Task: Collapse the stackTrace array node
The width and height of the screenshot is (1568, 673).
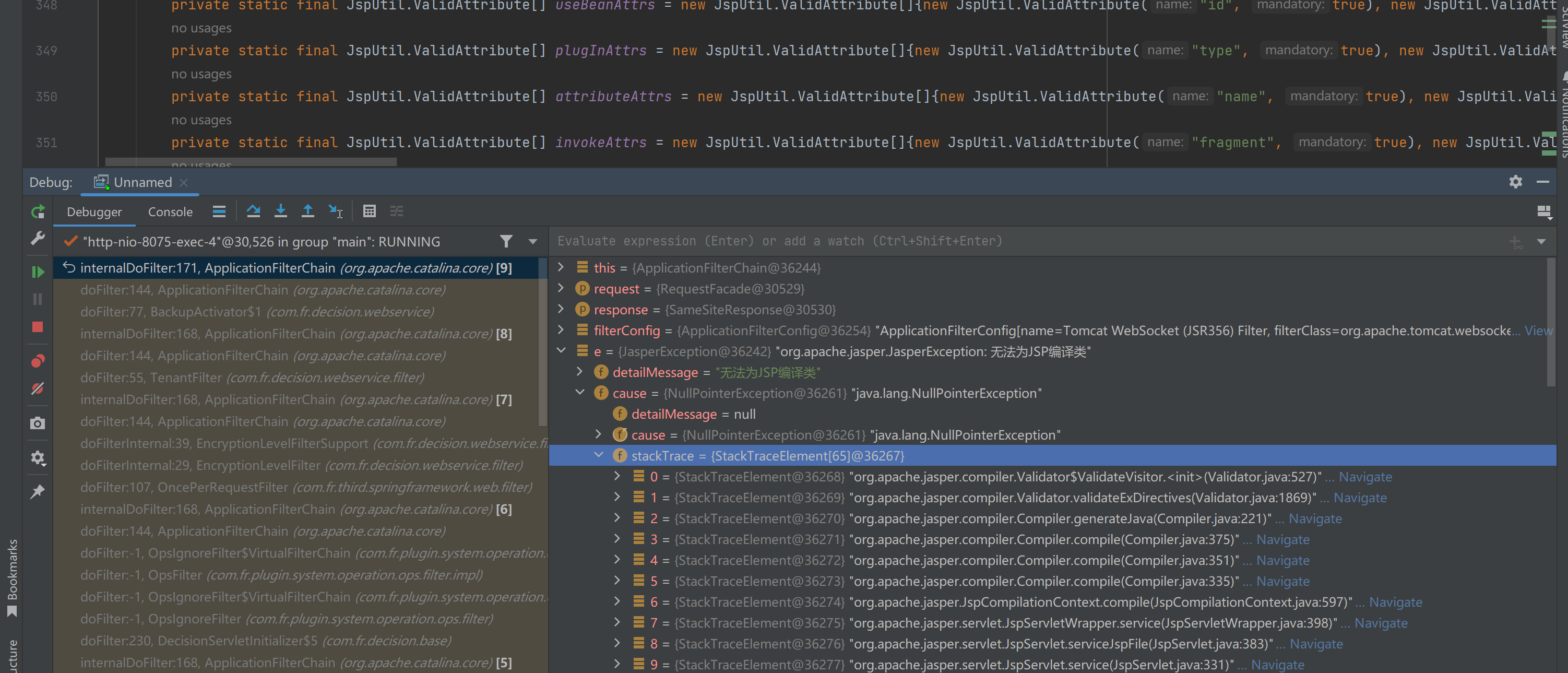Action: point(599,455)
